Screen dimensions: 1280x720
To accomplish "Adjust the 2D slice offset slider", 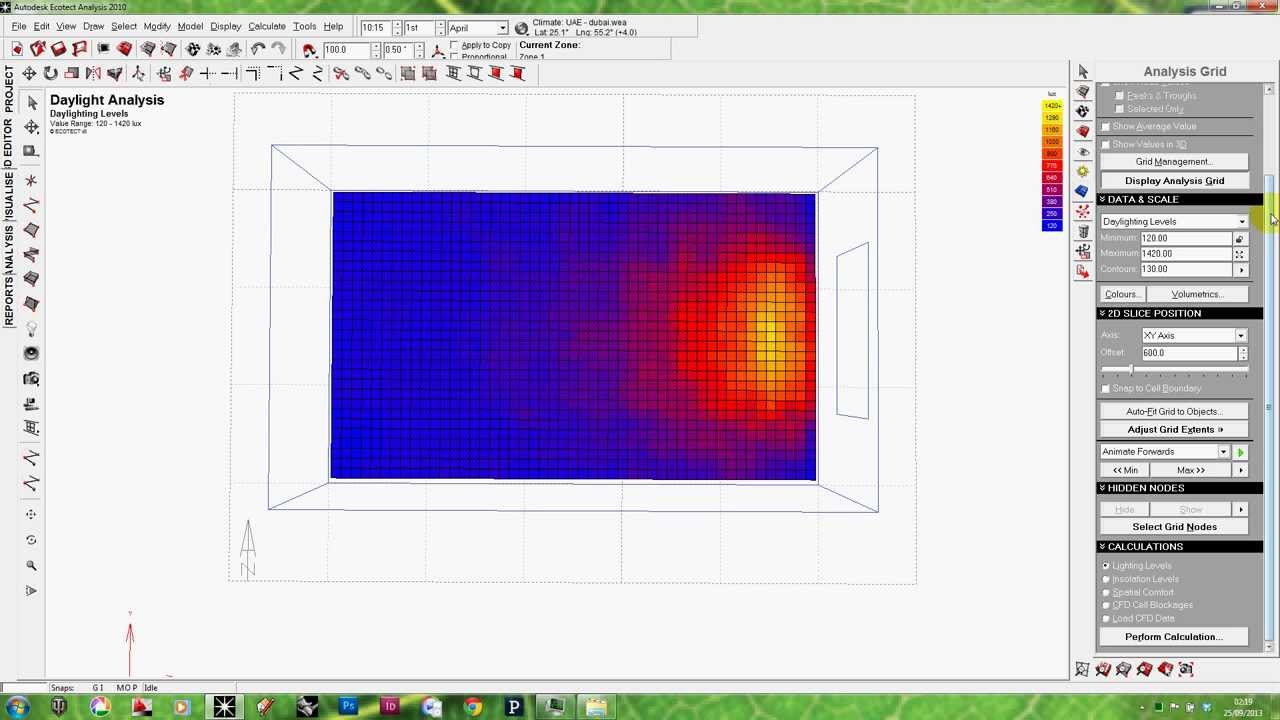I will [1131, 371].
